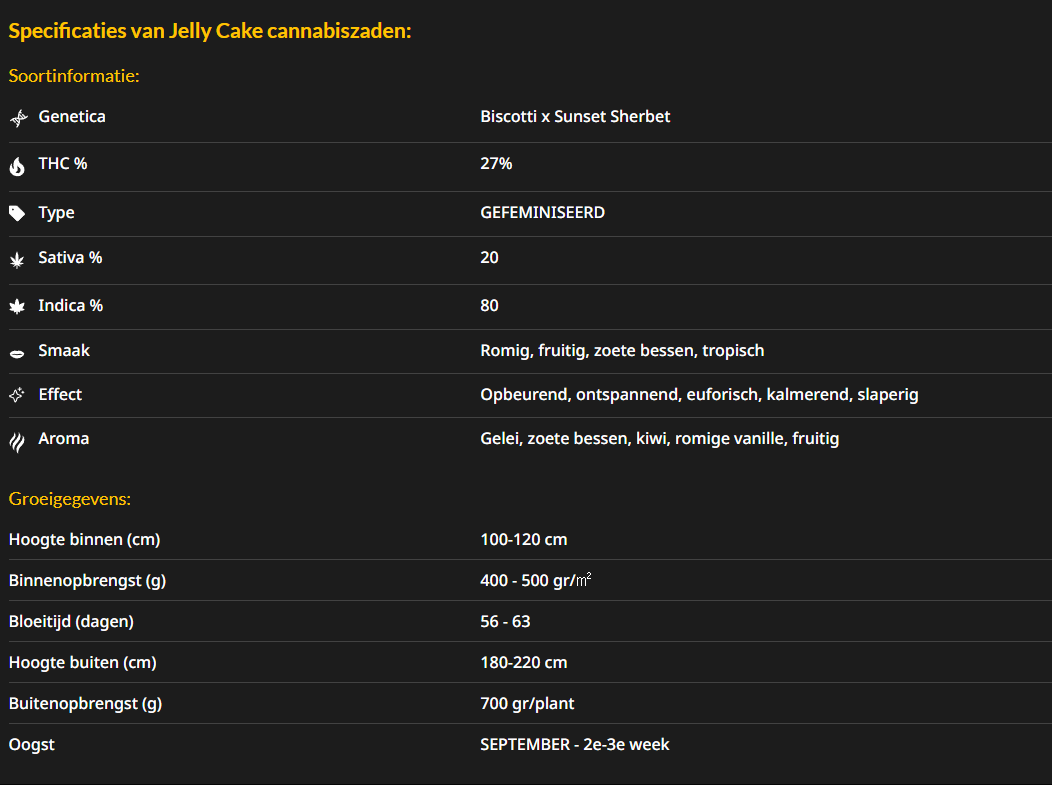Click the leaf icon beside Indica %
Screen dimensions: 1052x785
(x=17, y=307)
